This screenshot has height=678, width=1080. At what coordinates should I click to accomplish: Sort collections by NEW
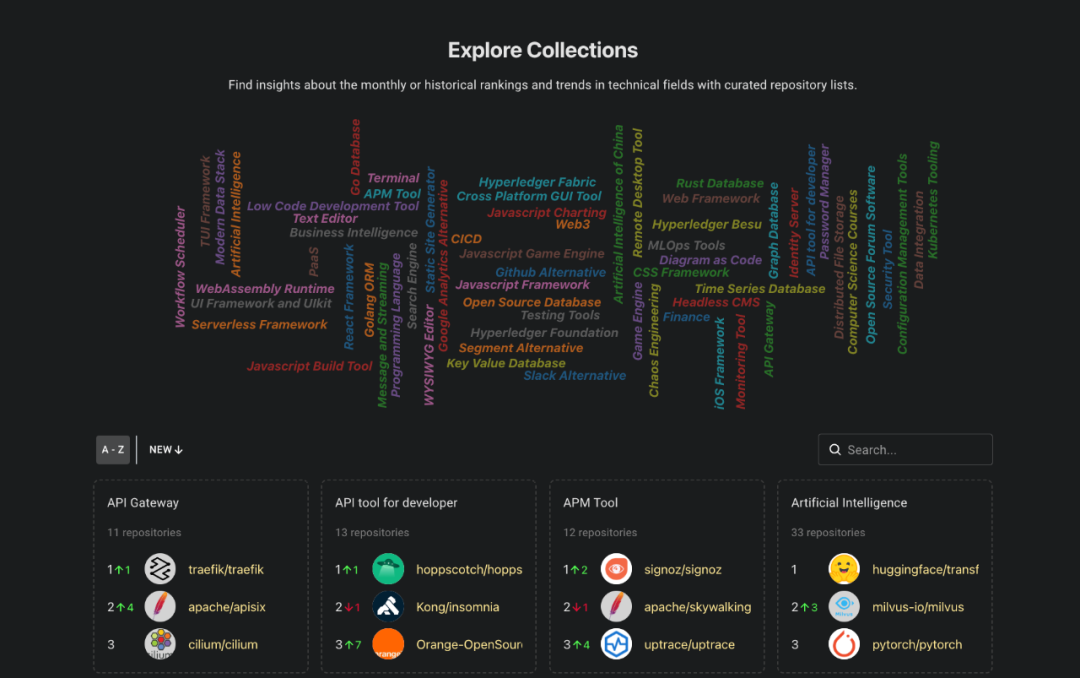tap(165, 450)
